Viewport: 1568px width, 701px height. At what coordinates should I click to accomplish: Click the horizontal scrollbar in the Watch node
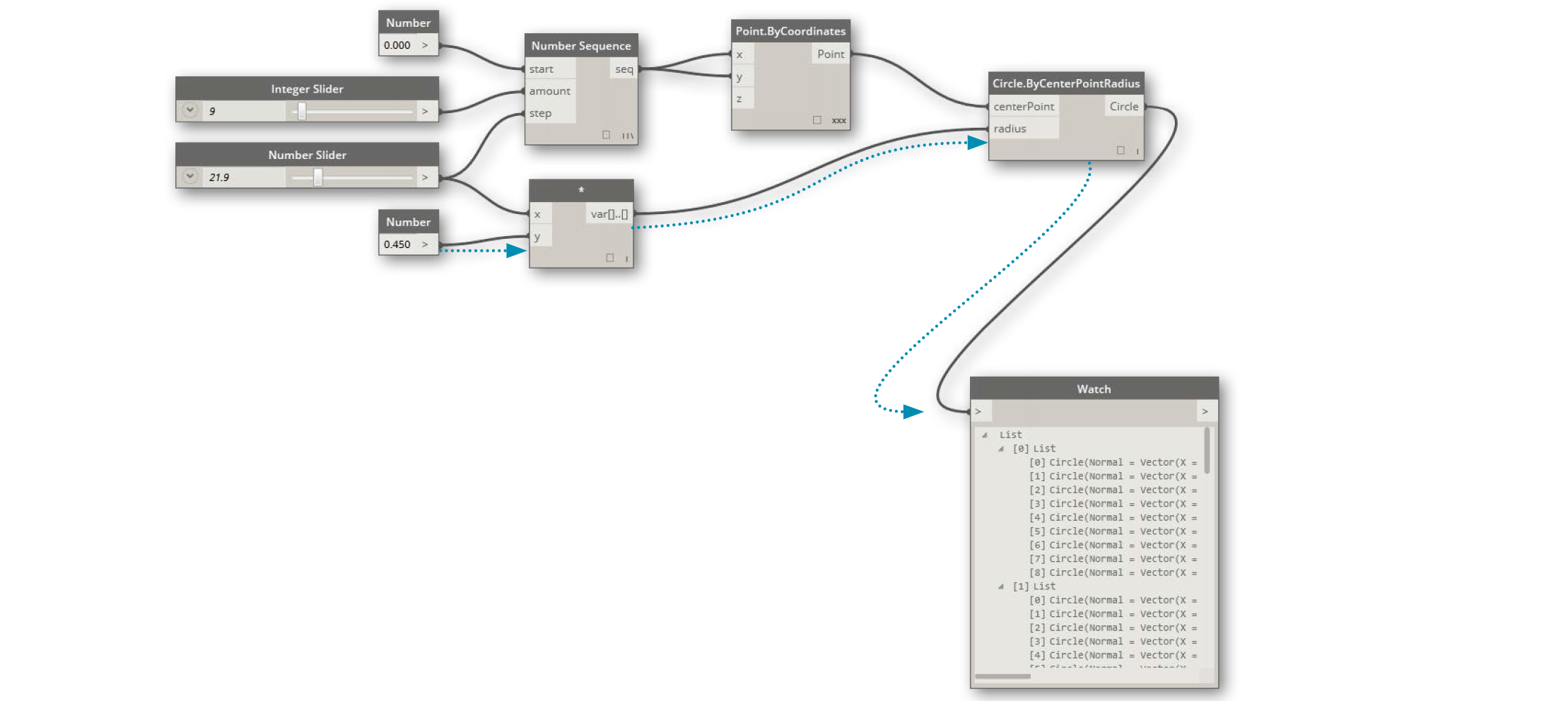[1004, 676]
